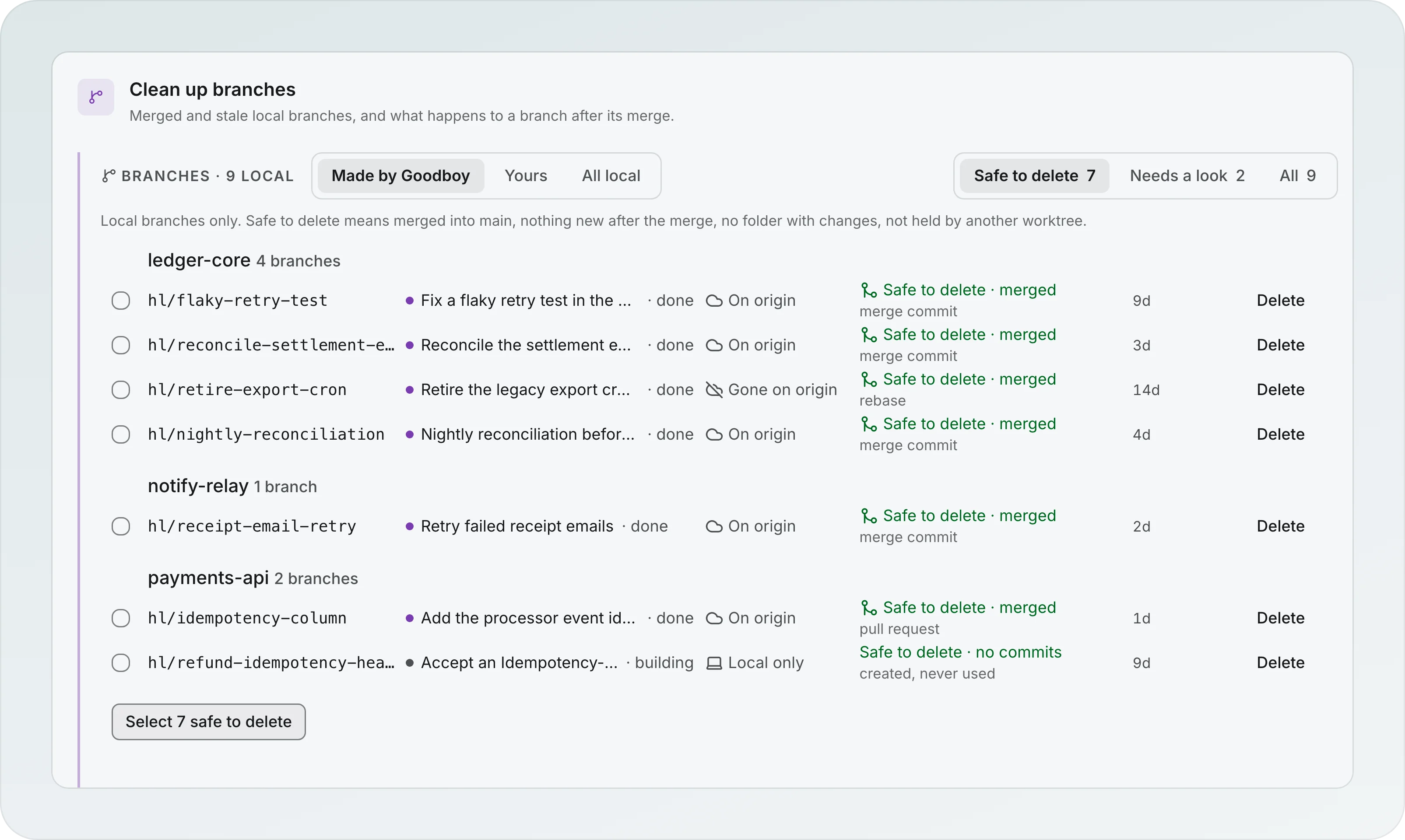
Task: Select the hl/receipt-email-retry branch checkbox
Action: [x=121, y=526]
